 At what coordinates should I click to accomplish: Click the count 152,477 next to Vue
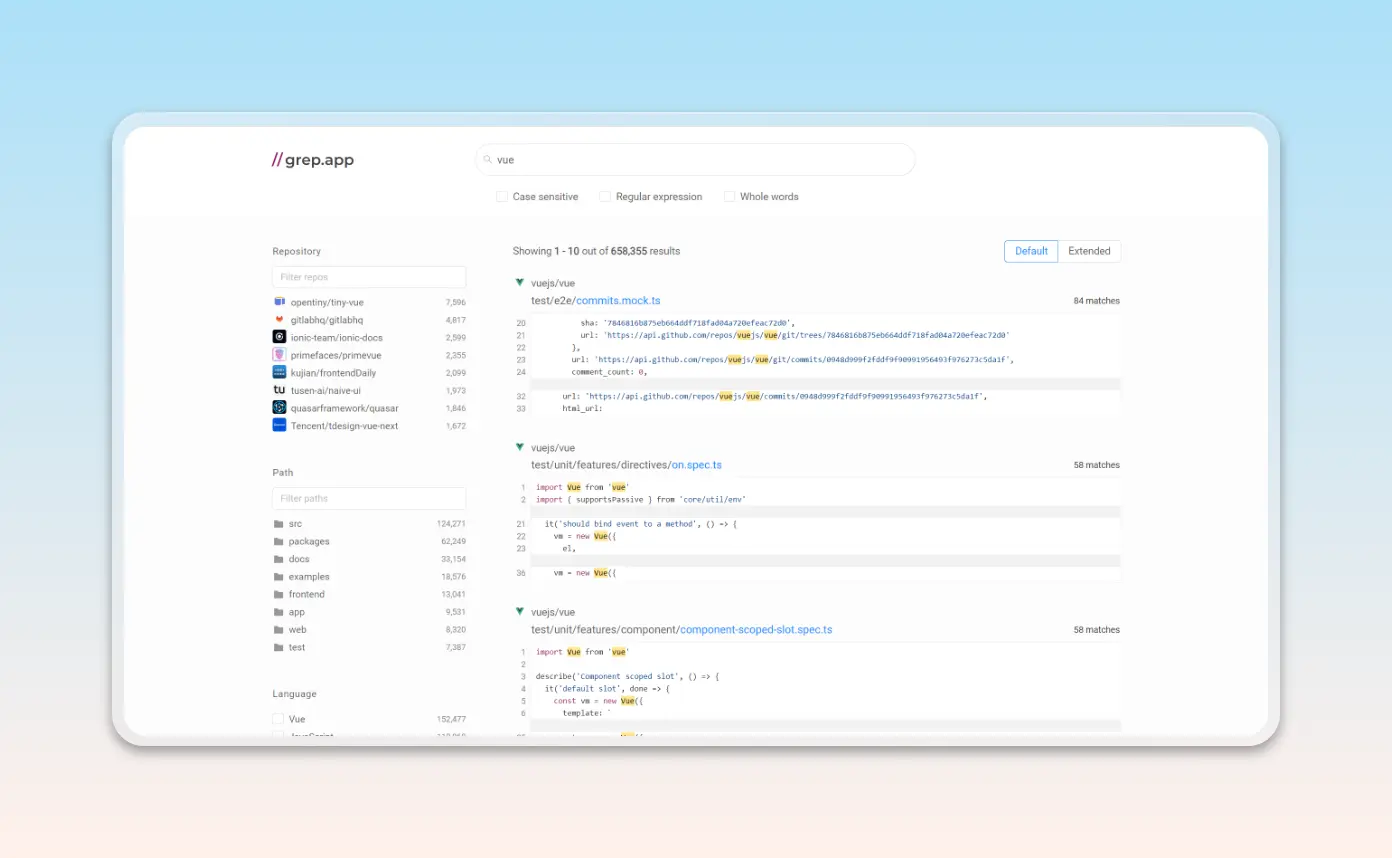point(451,719)
